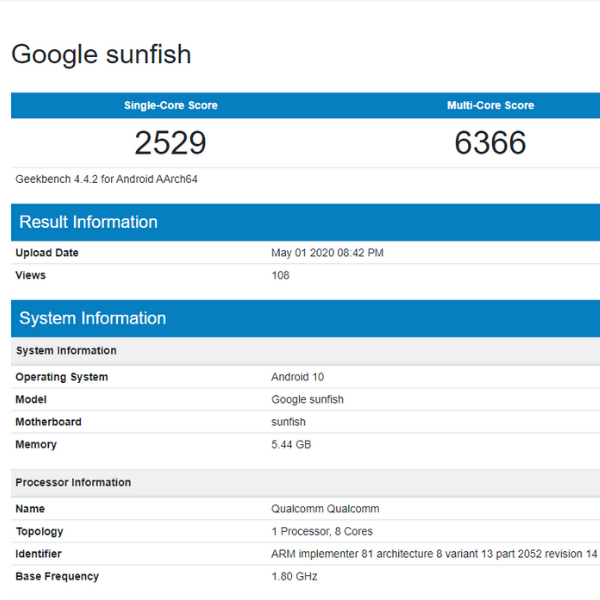Select the Multi-Core Score header
Image resolution: width=600 pixels, height=600 pixels.
pos(490,105)
